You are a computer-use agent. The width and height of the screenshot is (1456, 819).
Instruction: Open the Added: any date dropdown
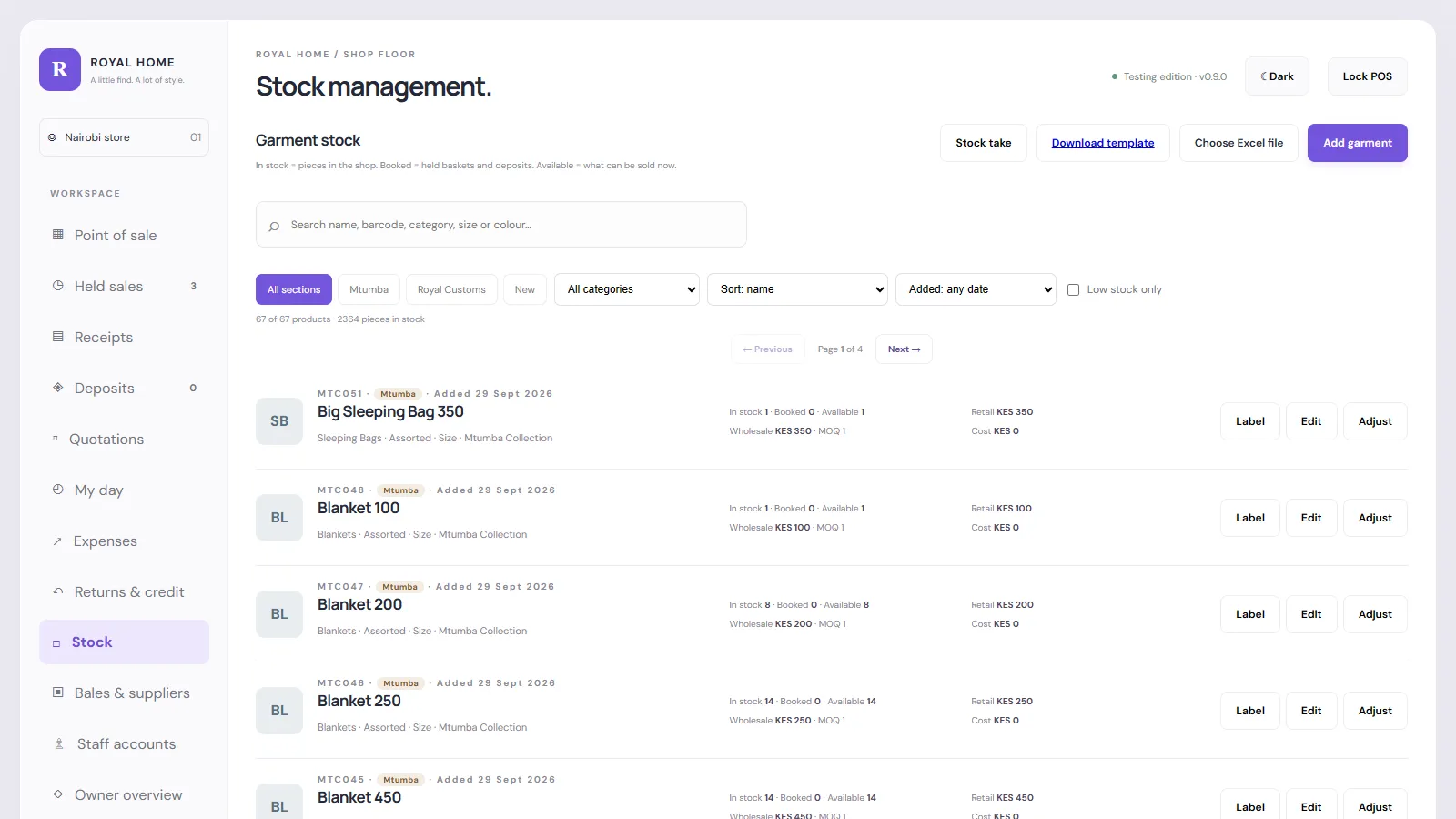[x=976, y=289]
